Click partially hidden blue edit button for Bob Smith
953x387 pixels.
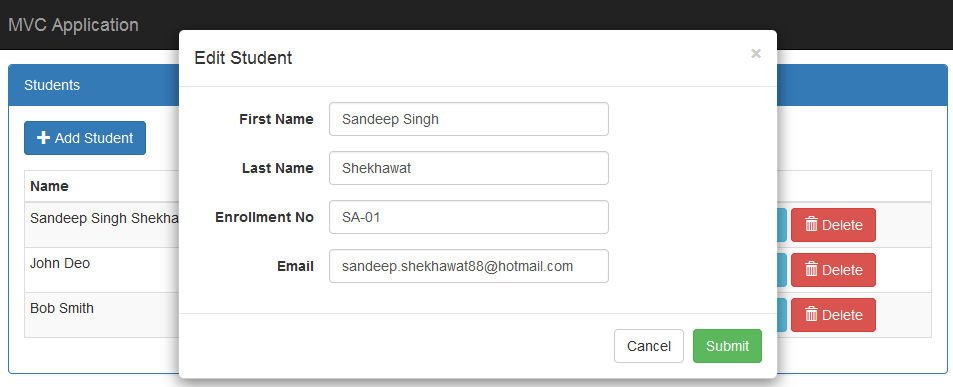coord(782,315)
